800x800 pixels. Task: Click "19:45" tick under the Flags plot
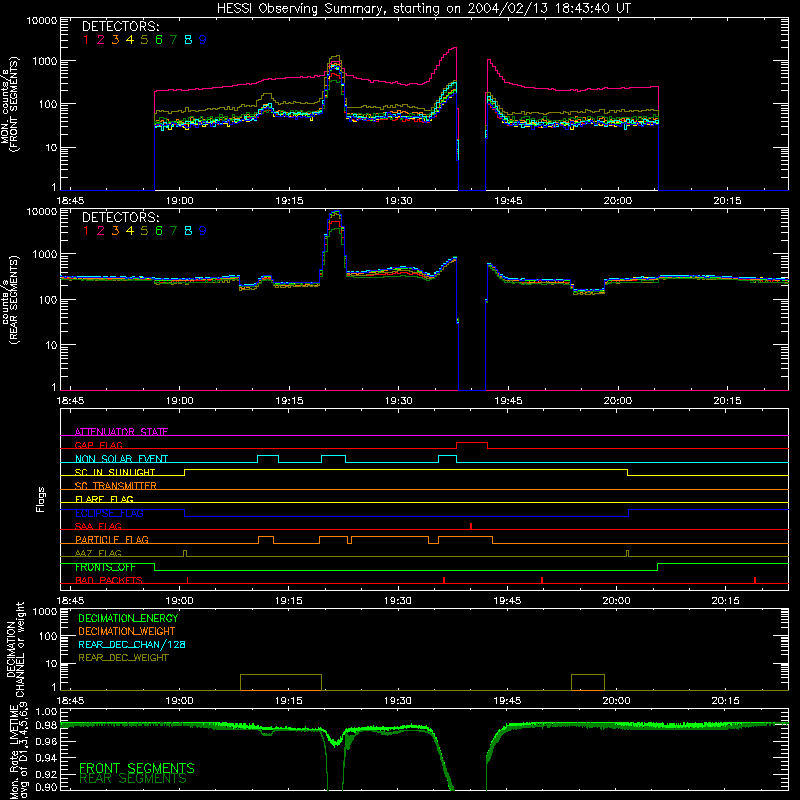pyautogui.click(x=507, y=601)
